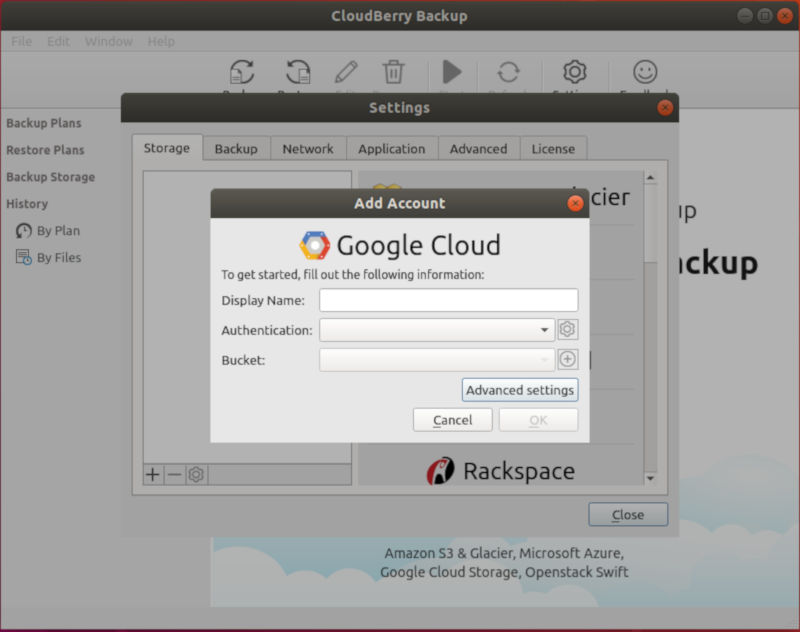Add a storage account with the plus icon

(151, 475)
